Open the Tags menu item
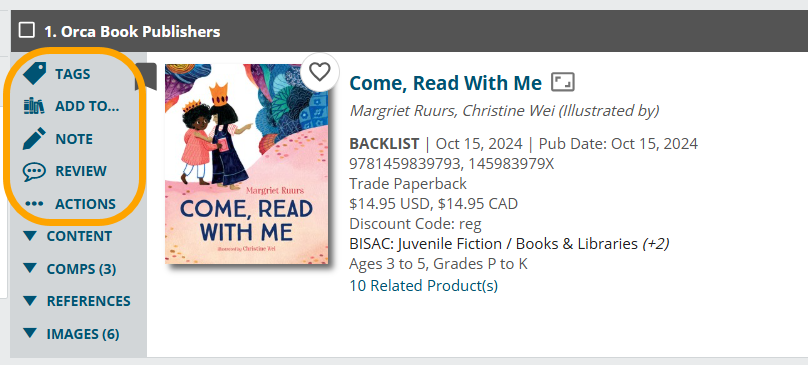The width and height of the screenshot is (808, 365). point(73,74)
